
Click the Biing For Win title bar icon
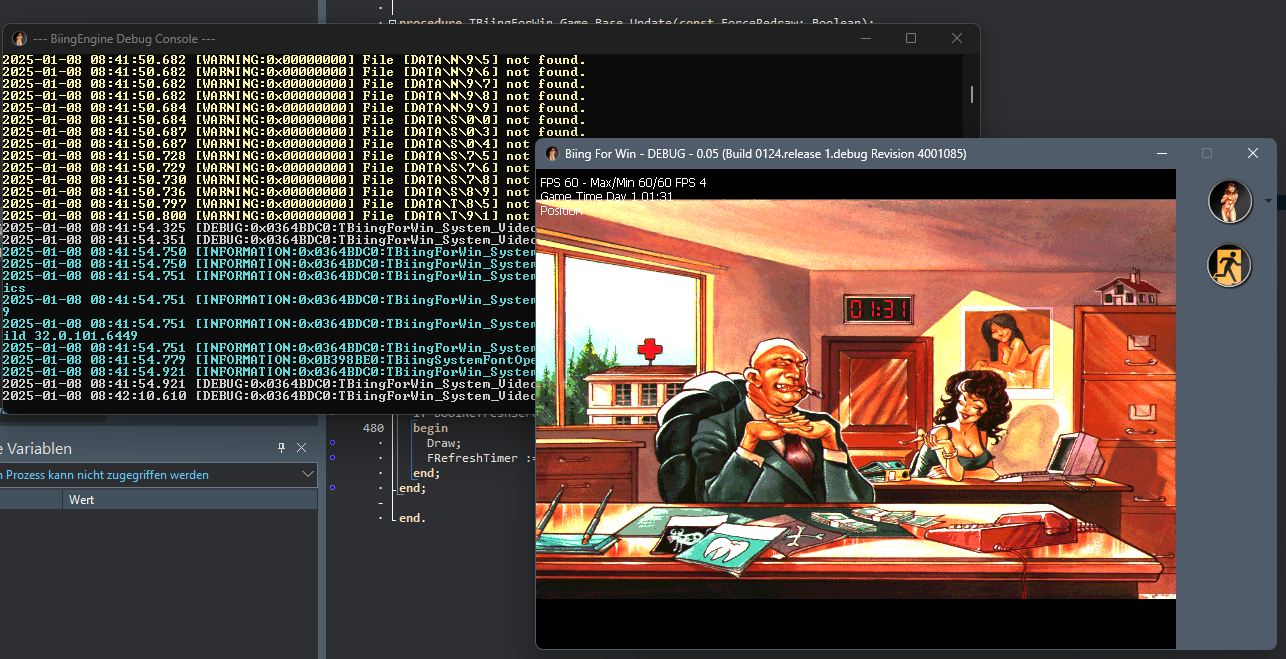click(552, 154)
